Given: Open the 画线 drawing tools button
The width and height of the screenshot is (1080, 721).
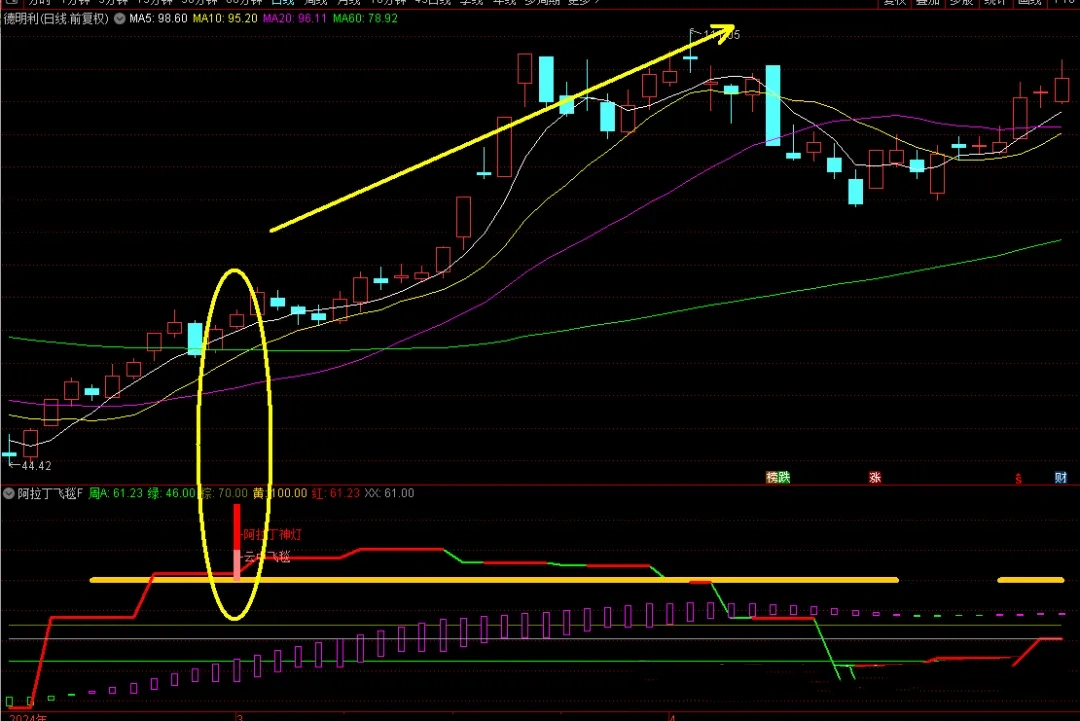Looking at the screenshot, I should (x=1029, y=3).
